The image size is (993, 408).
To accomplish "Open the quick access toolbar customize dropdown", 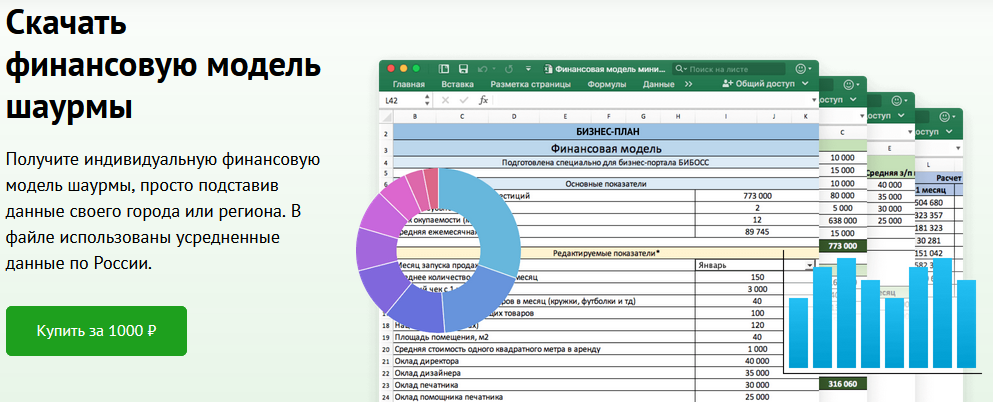I will pyautogui.click(x=527, y=69).
